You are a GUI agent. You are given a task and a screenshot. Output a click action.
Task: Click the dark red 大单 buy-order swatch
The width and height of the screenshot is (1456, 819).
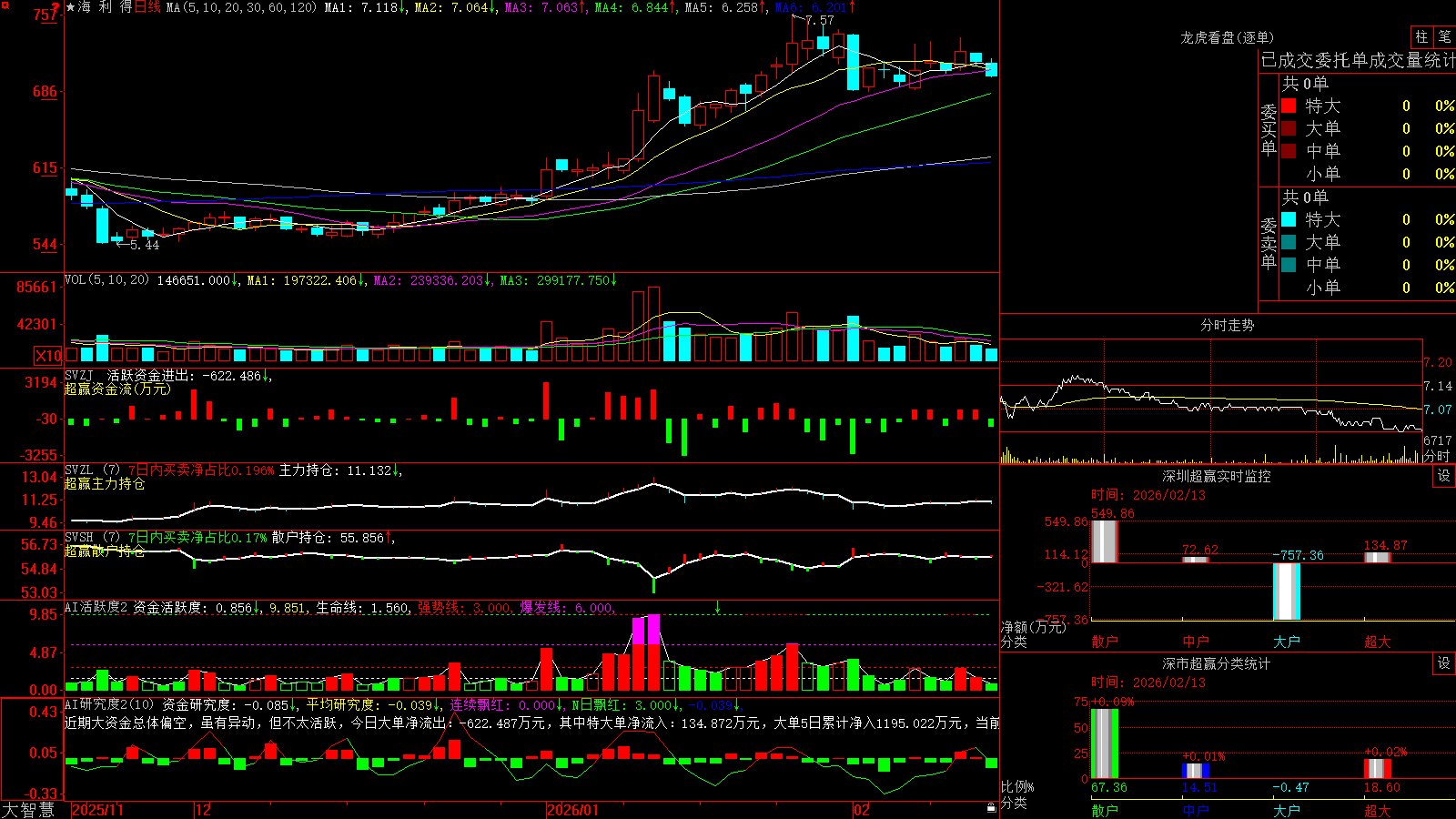click(1289, 128)
